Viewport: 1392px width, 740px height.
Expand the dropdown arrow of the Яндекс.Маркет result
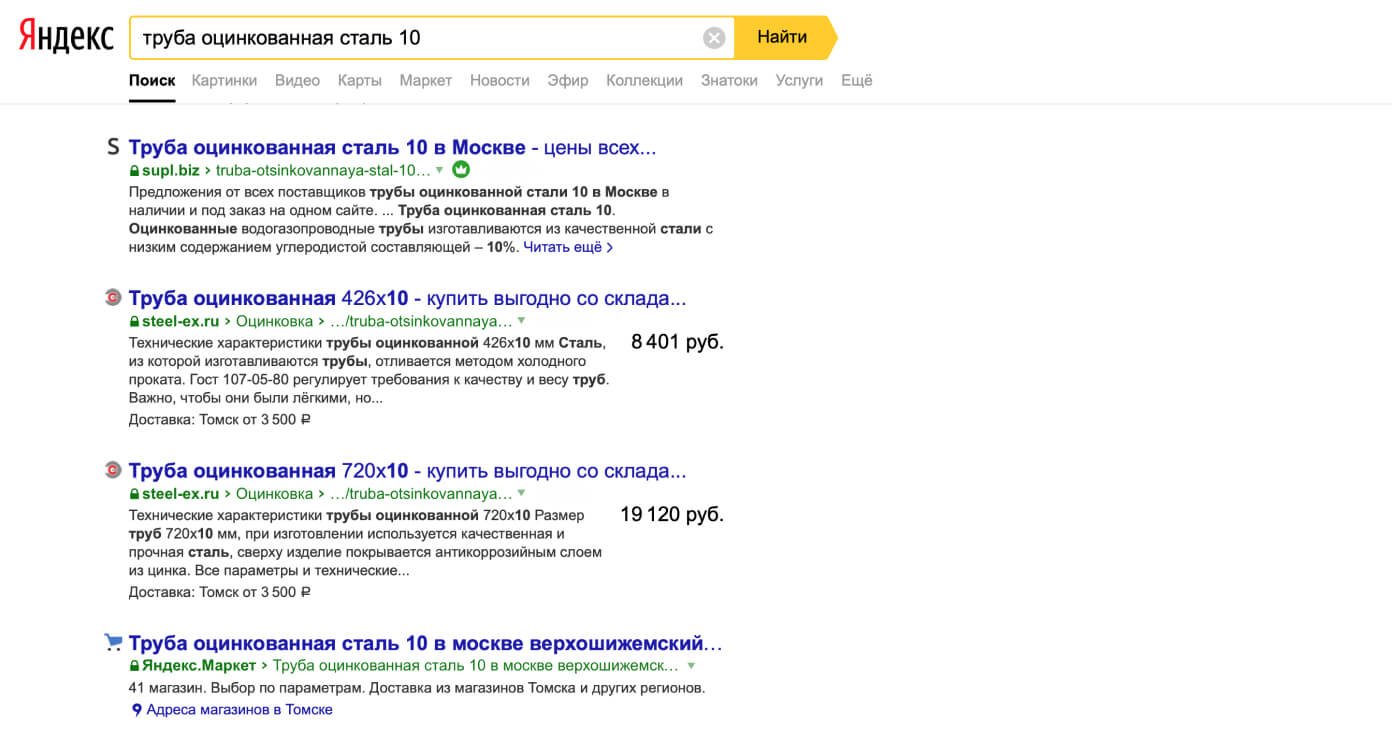click(x=691, y=665)
